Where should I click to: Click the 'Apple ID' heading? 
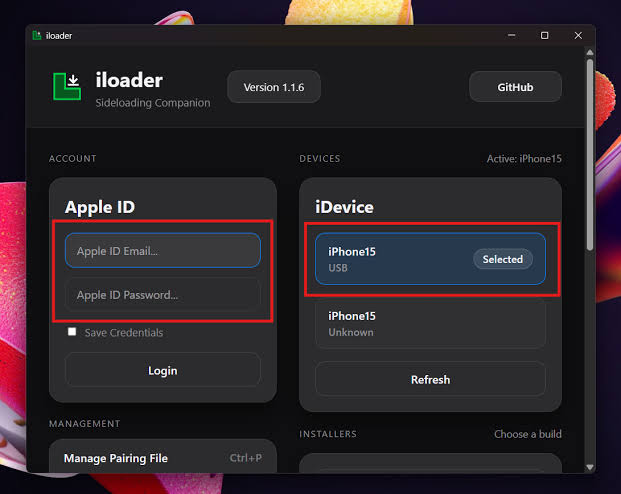(100, 207)
